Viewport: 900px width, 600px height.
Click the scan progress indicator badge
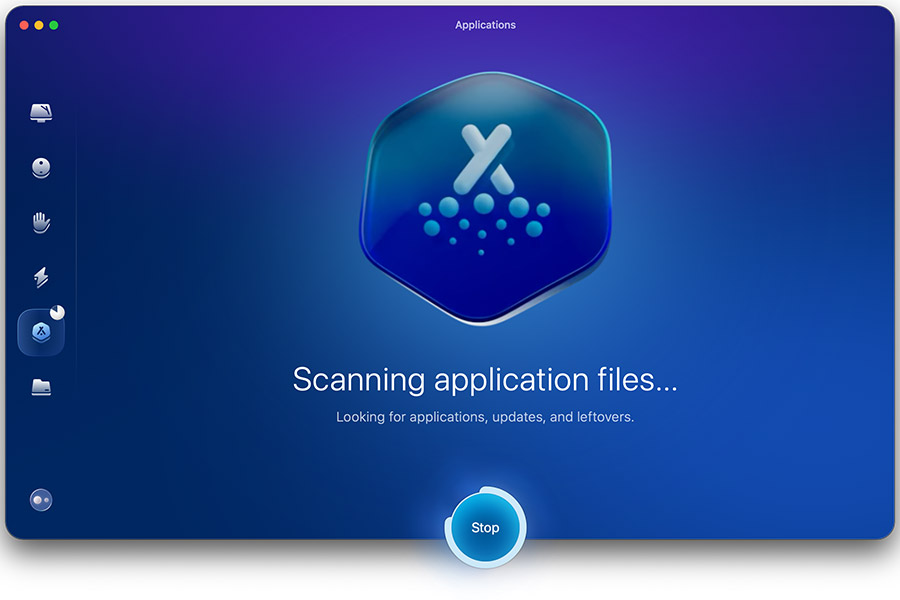[x=57, y=312]
